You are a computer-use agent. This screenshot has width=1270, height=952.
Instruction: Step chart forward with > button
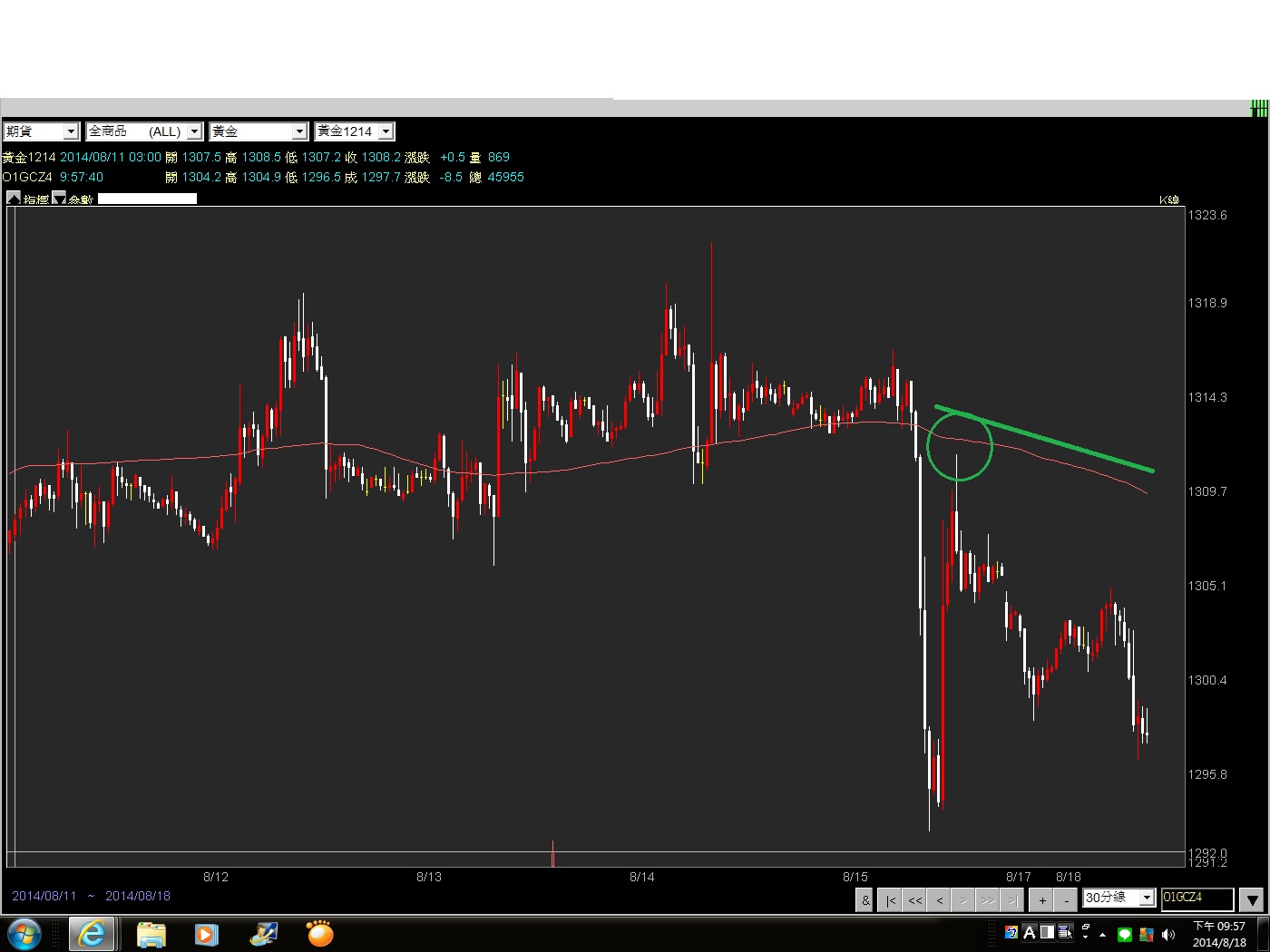(963, 899)
